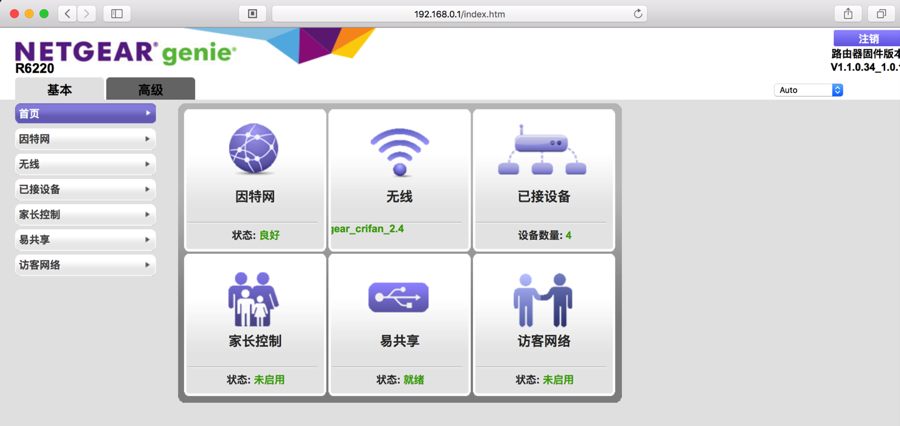The image size is (900, 426).
Task: Click the 设备数量: 4 device count
Action: [545, 235]
